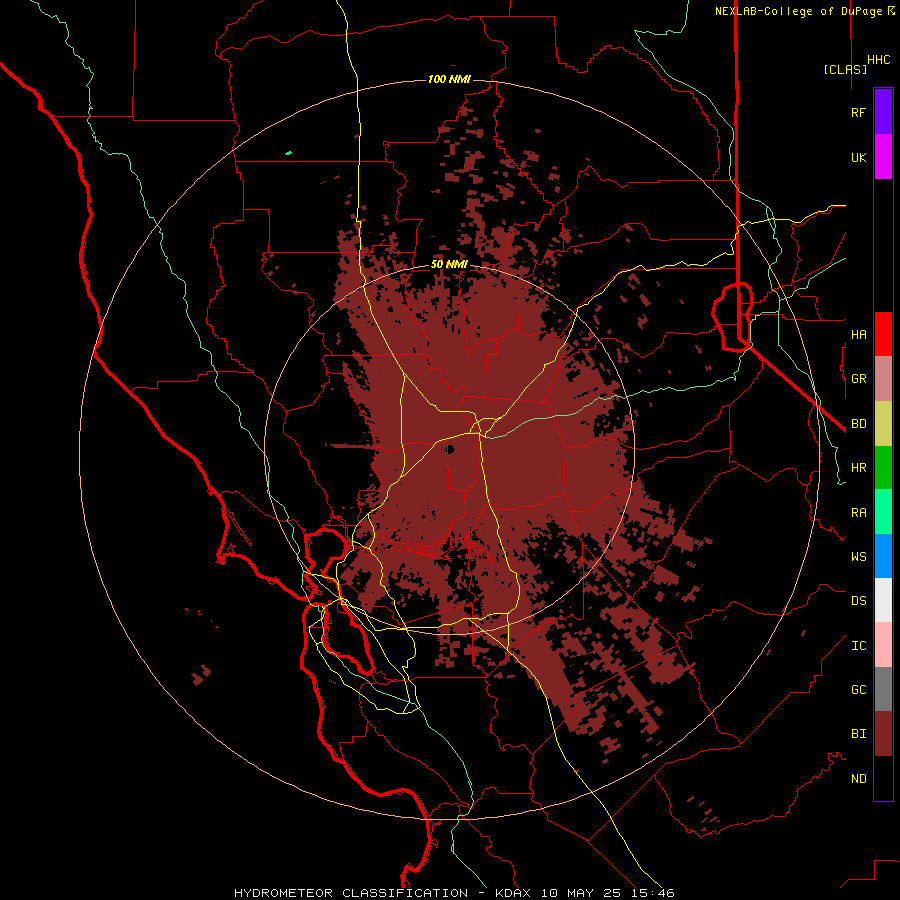Click the HR legend label
The image size is (900, 900).
point(858,468)
